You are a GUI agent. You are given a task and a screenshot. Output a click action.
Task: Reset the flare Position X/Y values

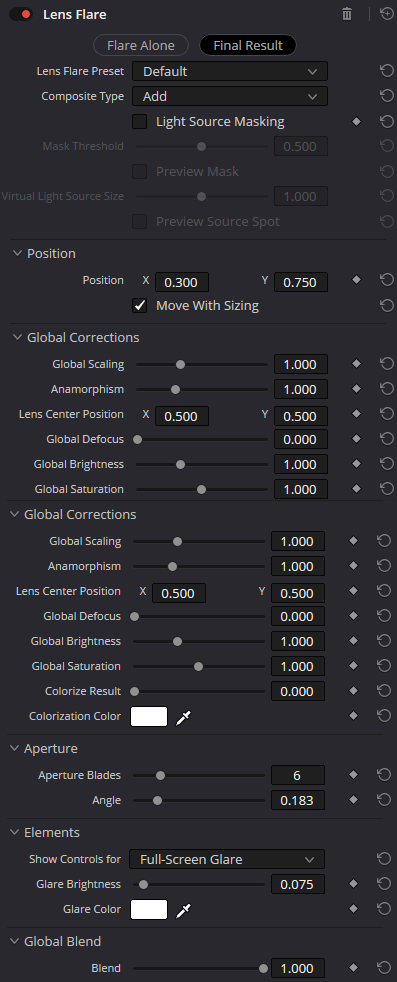[x=386, y=280]
